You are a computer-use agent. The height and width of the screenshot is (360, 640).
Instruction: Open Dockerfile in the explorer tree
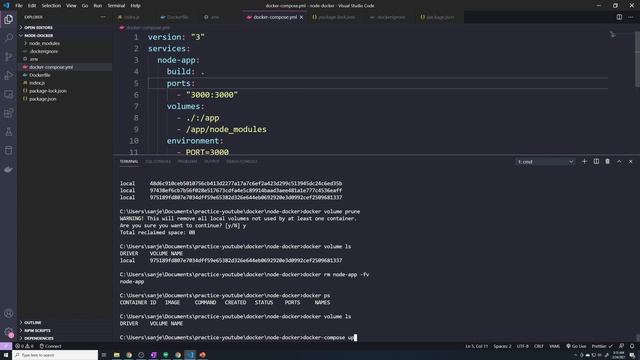point(40,75)
